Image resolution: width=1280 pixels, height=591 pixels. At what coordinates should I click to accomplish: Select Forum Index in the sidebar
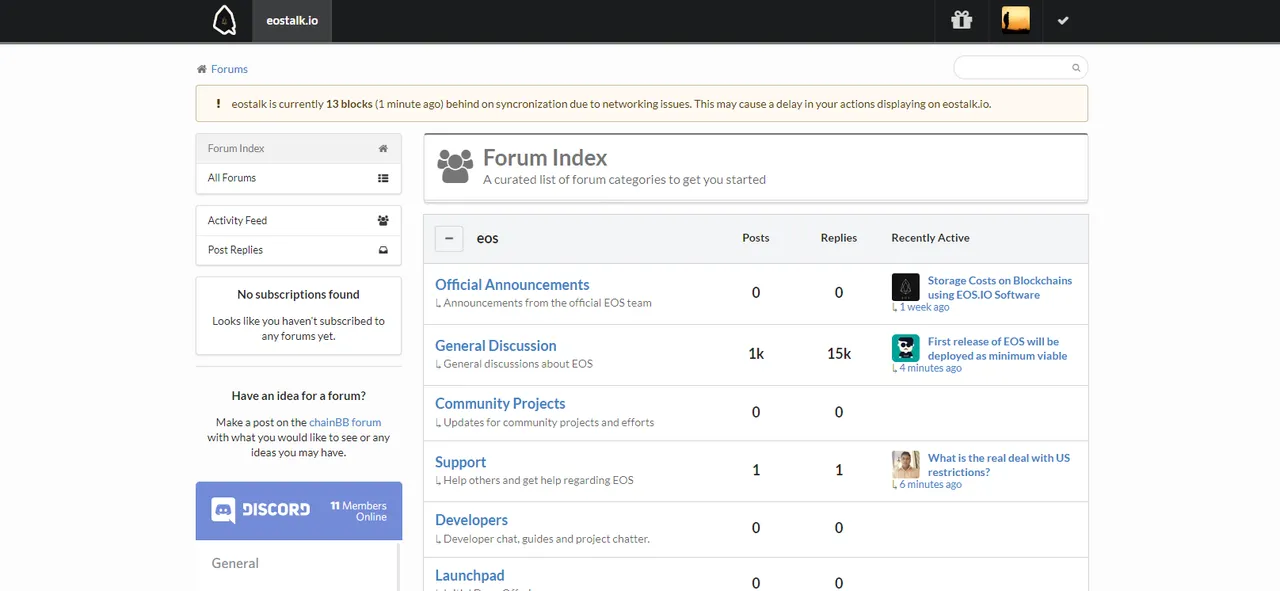tap(298, 148)
